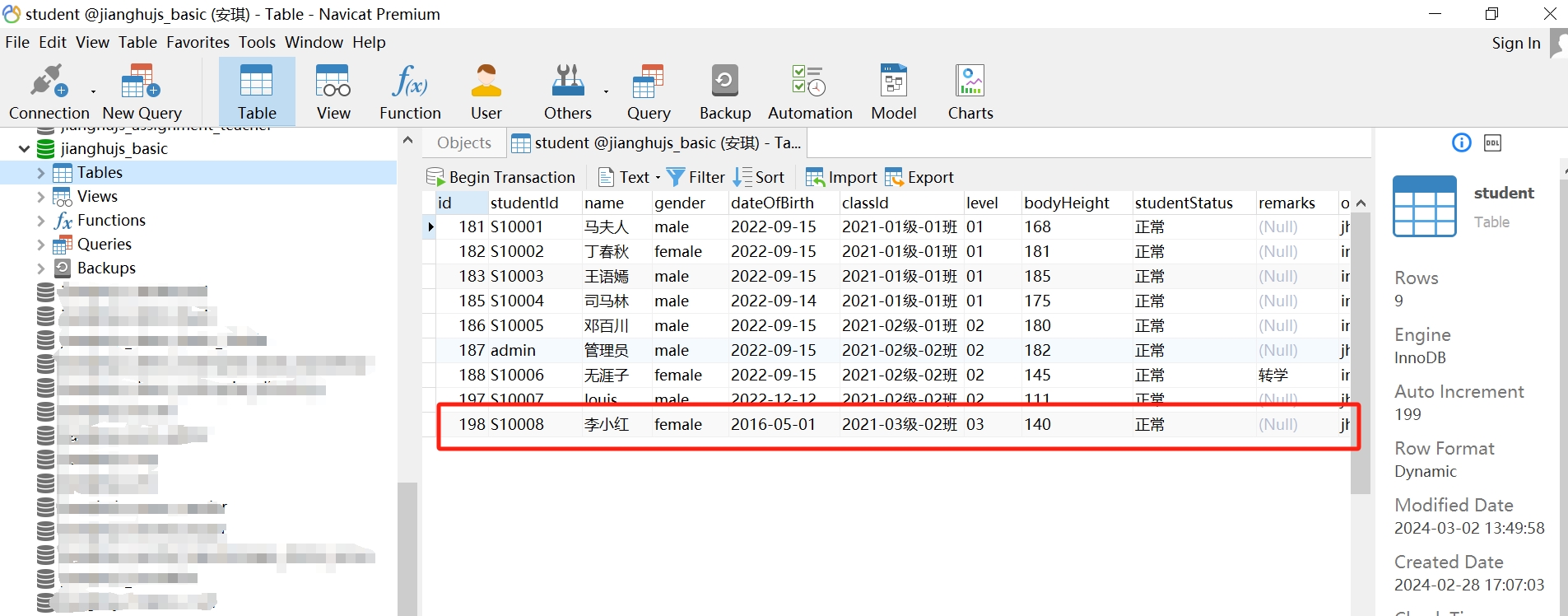Open the Favorites menu
This screenshot has height=616, width=1568.
pyautogui.click(x=198, y=42)
